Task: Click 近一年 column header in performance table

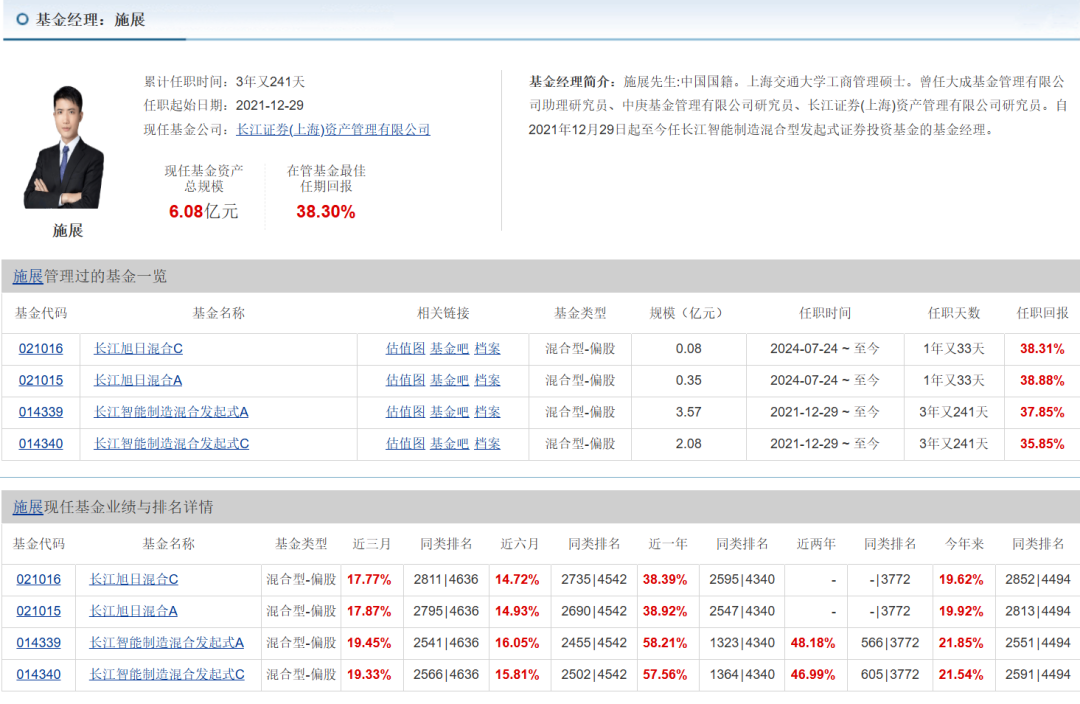Action: point(668,544)
